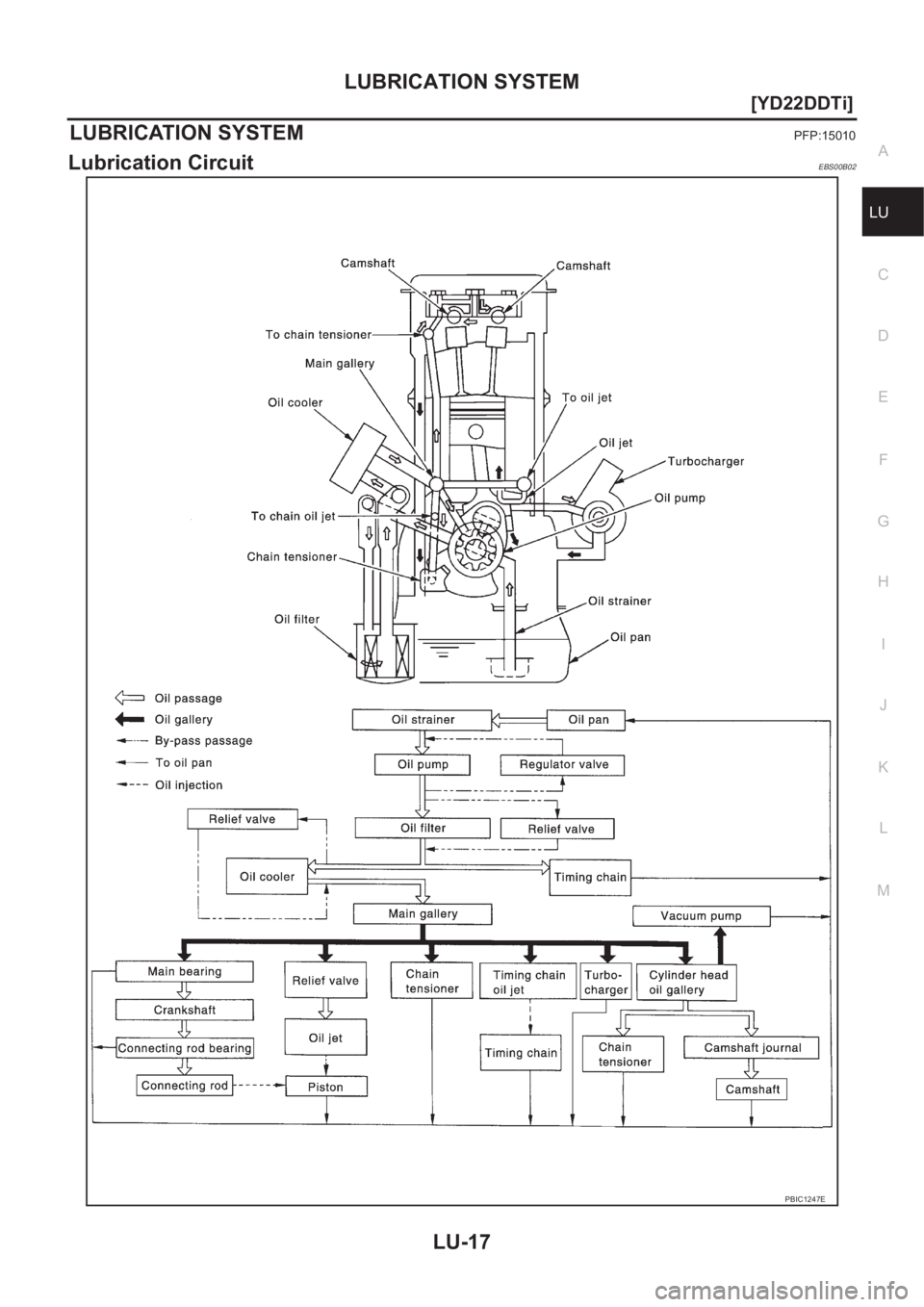Select the To oil jet diagram label
The height and width of the screenshot is (1307, 924).
point(587,397)
